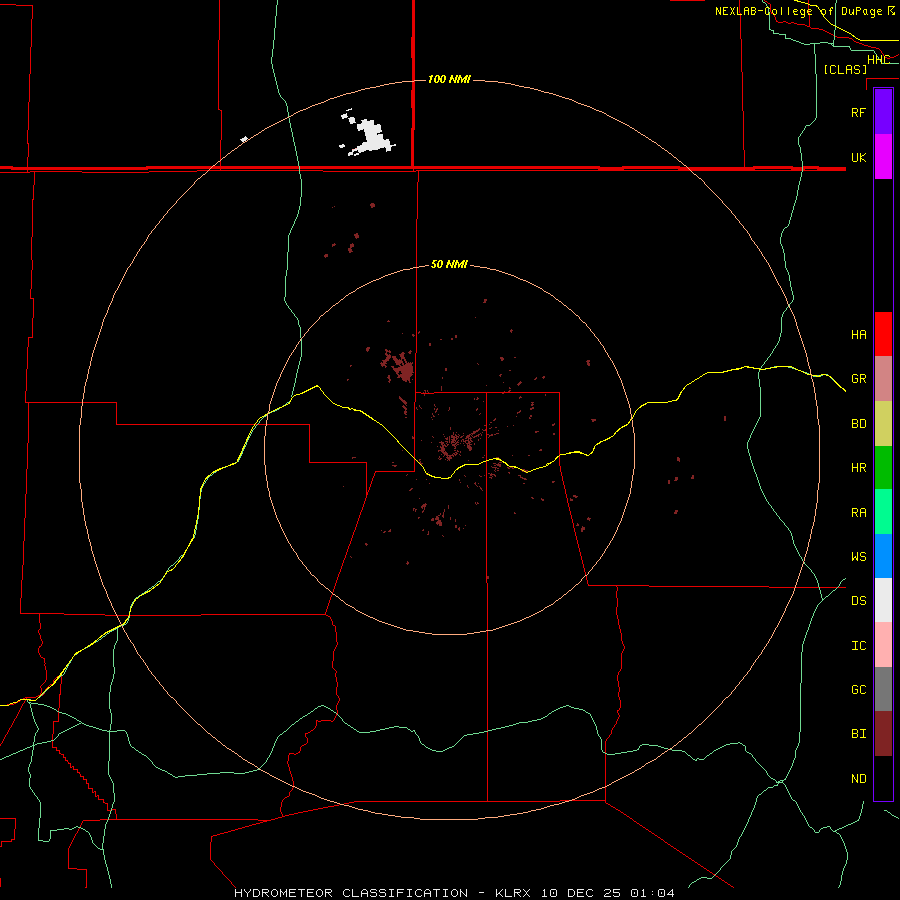Click the WS legend label
Image resolution: width=900 pixels, height=900 pixels.
click(858, 556)
